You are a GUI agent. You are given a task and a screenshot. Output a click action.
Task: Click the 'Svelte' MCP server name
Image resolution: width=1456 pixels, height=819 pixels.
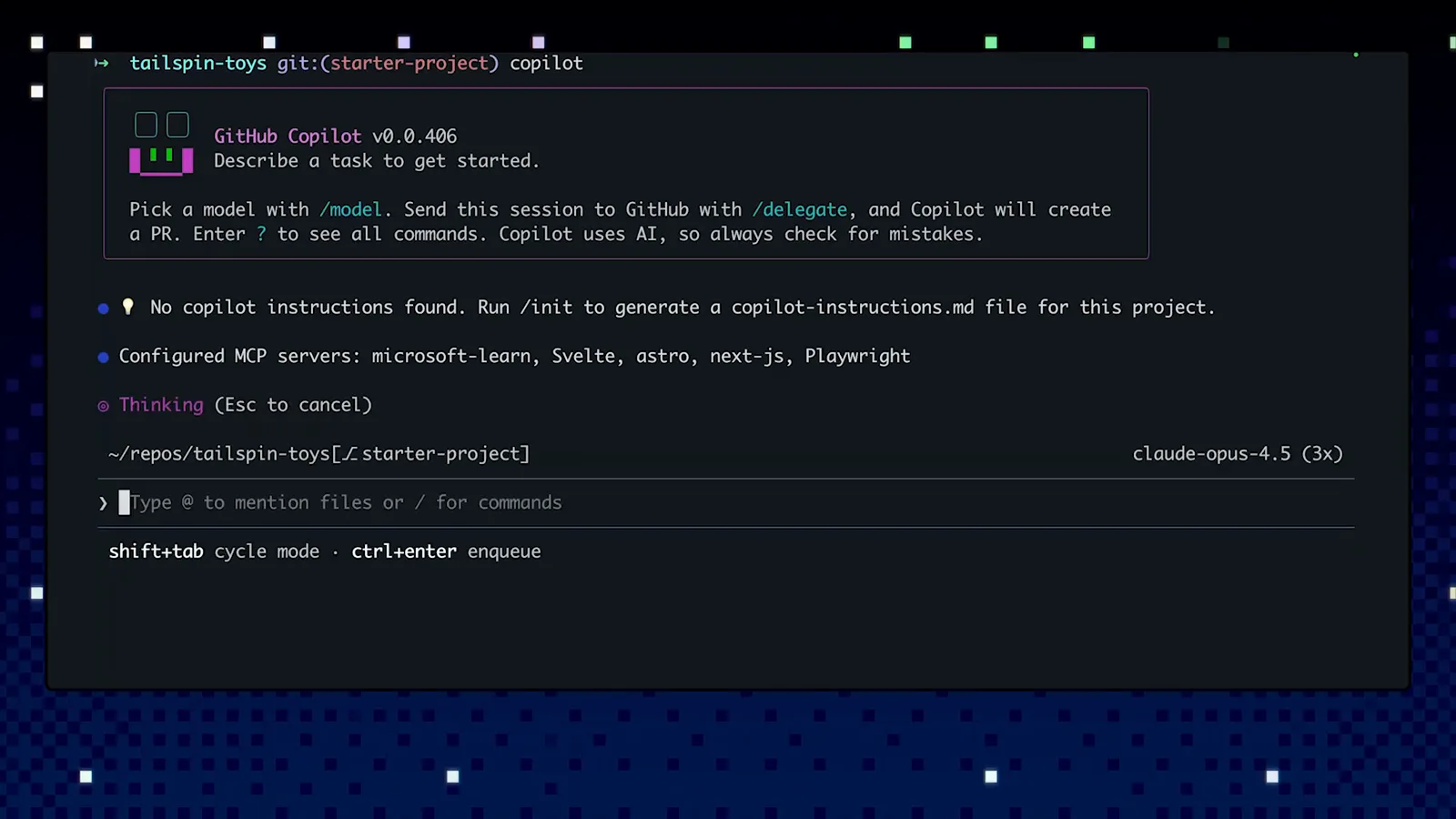(583, 356)
